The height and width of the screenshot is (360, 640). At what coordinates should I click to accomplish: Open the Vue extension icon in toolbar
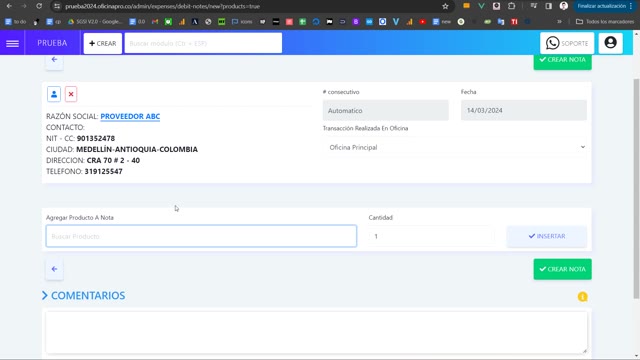pyautogui.click(x=481, y=6)
